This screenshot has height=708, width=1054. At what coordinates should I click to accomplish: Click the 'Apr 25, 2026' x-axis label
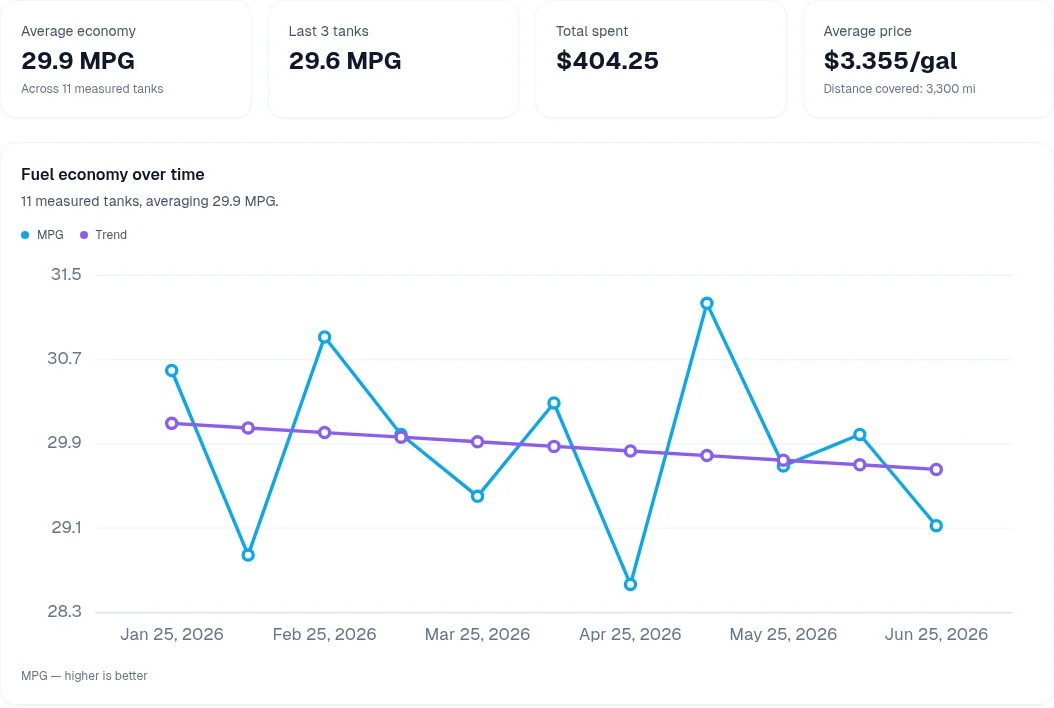pyautogui.click(x=630, y=634)
